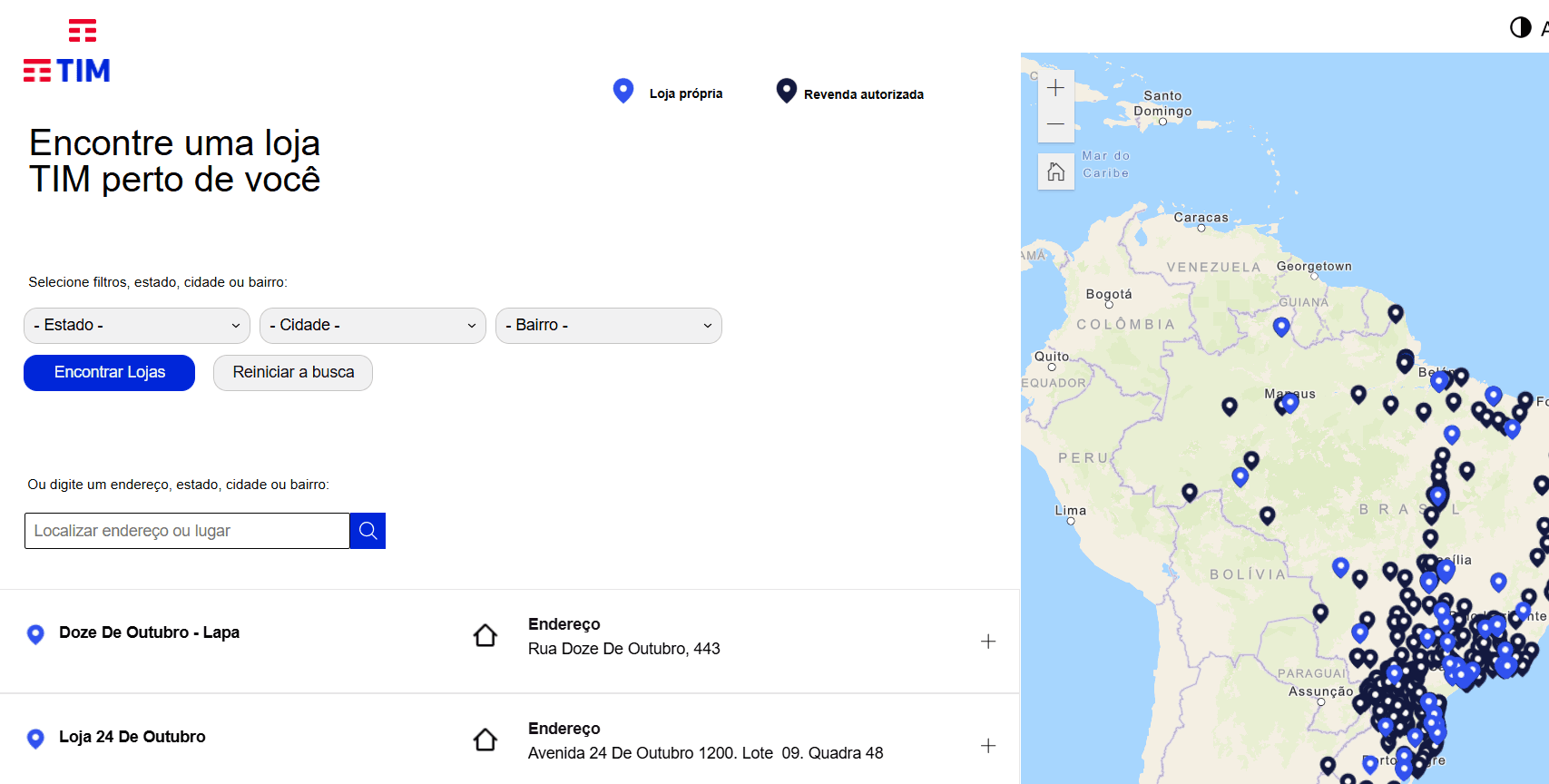Zoom in on the map
The image size is (1549, 784).
click(x=1055, y=88)
